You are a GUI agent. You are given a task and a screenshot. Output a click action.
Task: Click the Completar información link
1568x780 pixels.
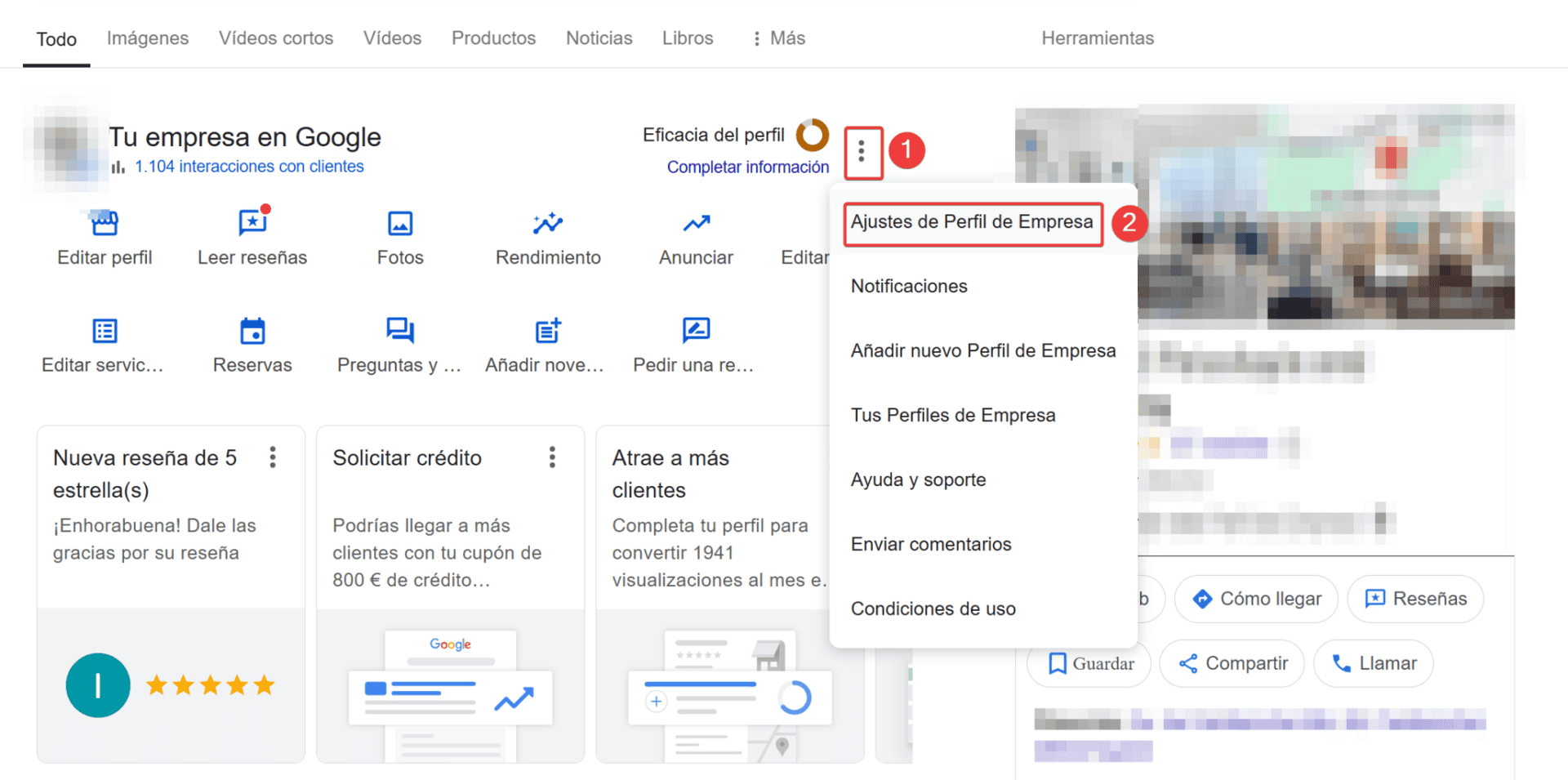click(x=748, y=167)
